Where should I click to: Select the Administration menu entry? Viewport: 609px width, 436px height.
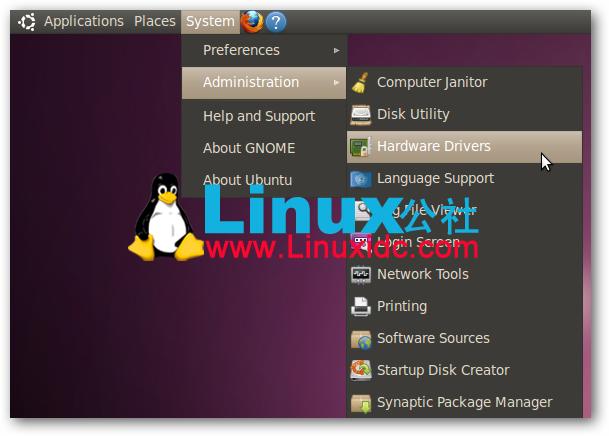click(x=264, y=83)
